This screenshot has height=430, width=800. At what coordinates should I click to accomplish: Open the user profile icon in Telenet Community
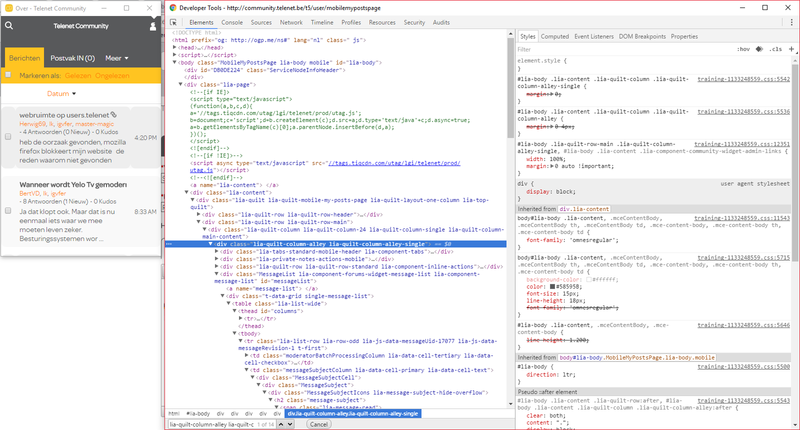pos(153,26)
